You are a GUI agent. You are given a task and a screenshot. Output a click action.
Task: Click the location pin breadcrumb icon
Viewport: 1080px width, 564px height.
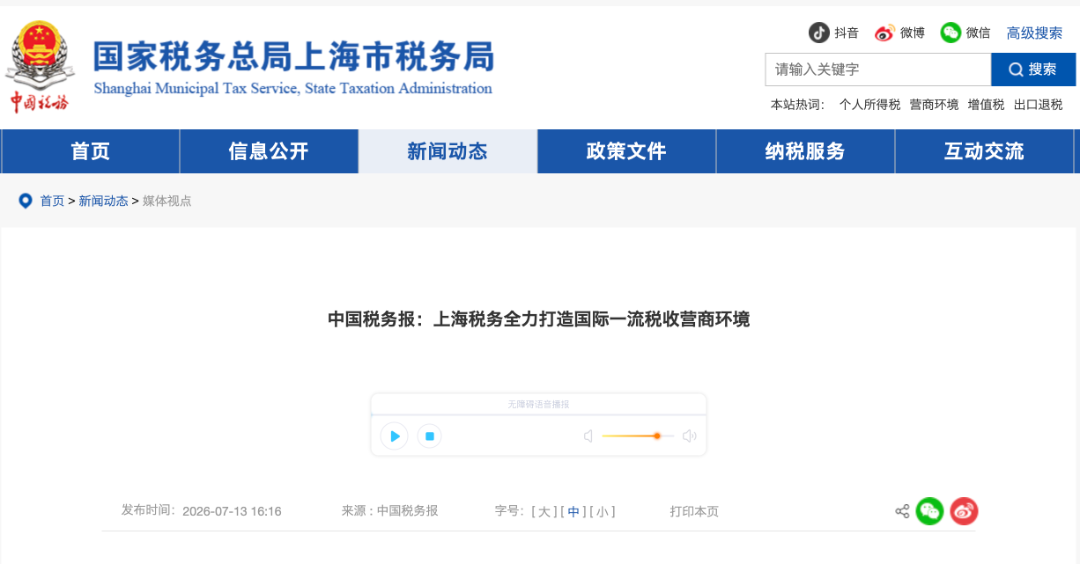coord(25,200)
